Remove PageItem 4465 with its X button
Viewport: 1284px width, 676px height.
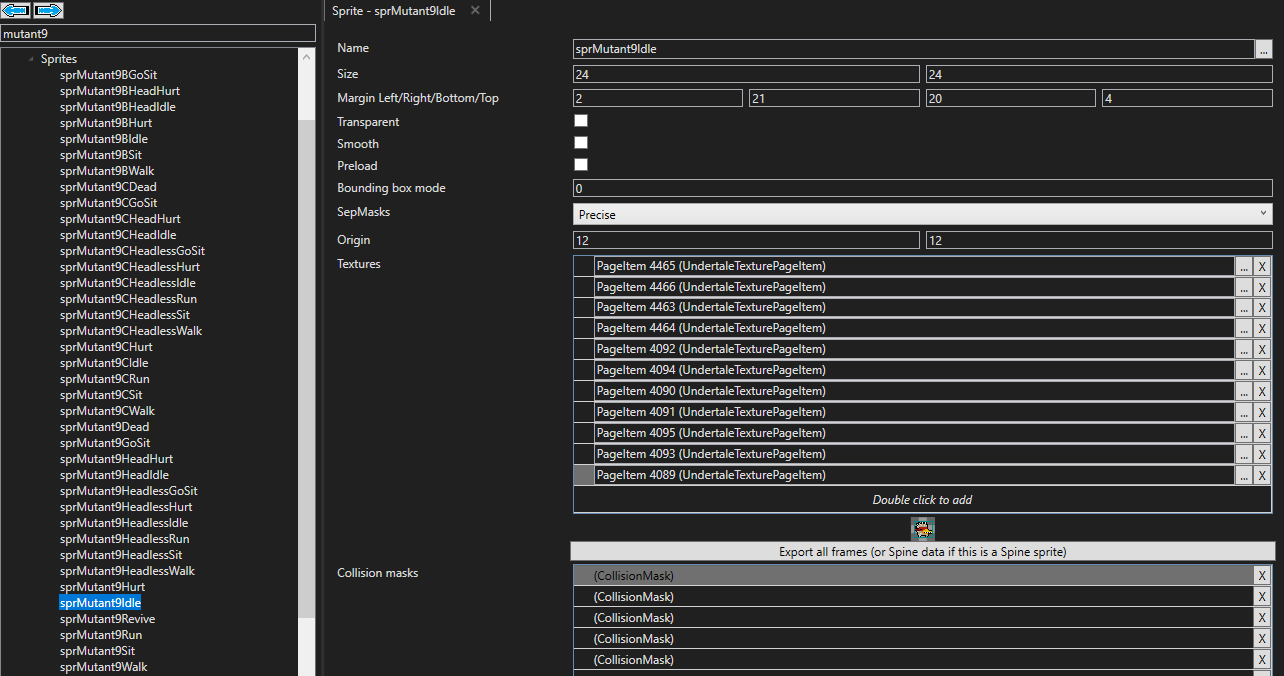pyautogui.click(x=1262, y=266)
